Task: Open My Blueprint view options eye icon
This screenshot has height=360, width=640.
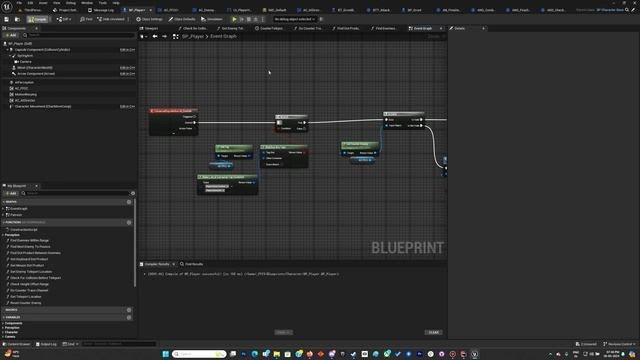Action: [133, 193]
